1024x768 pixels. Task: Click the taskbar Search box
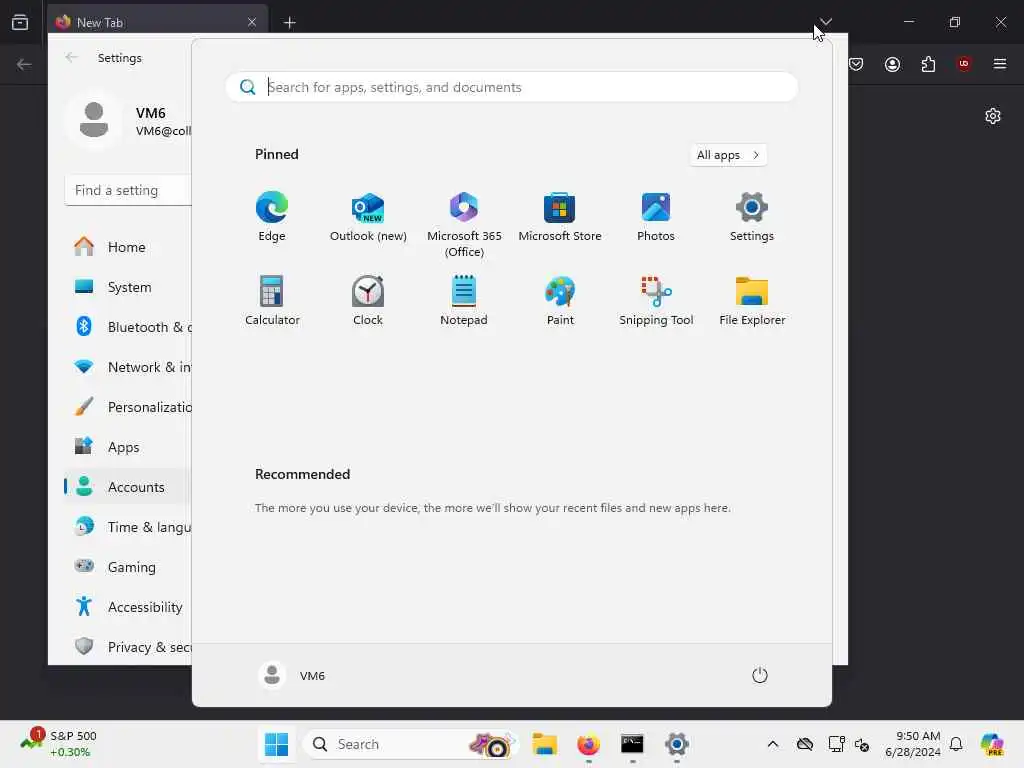click(411, 744)
